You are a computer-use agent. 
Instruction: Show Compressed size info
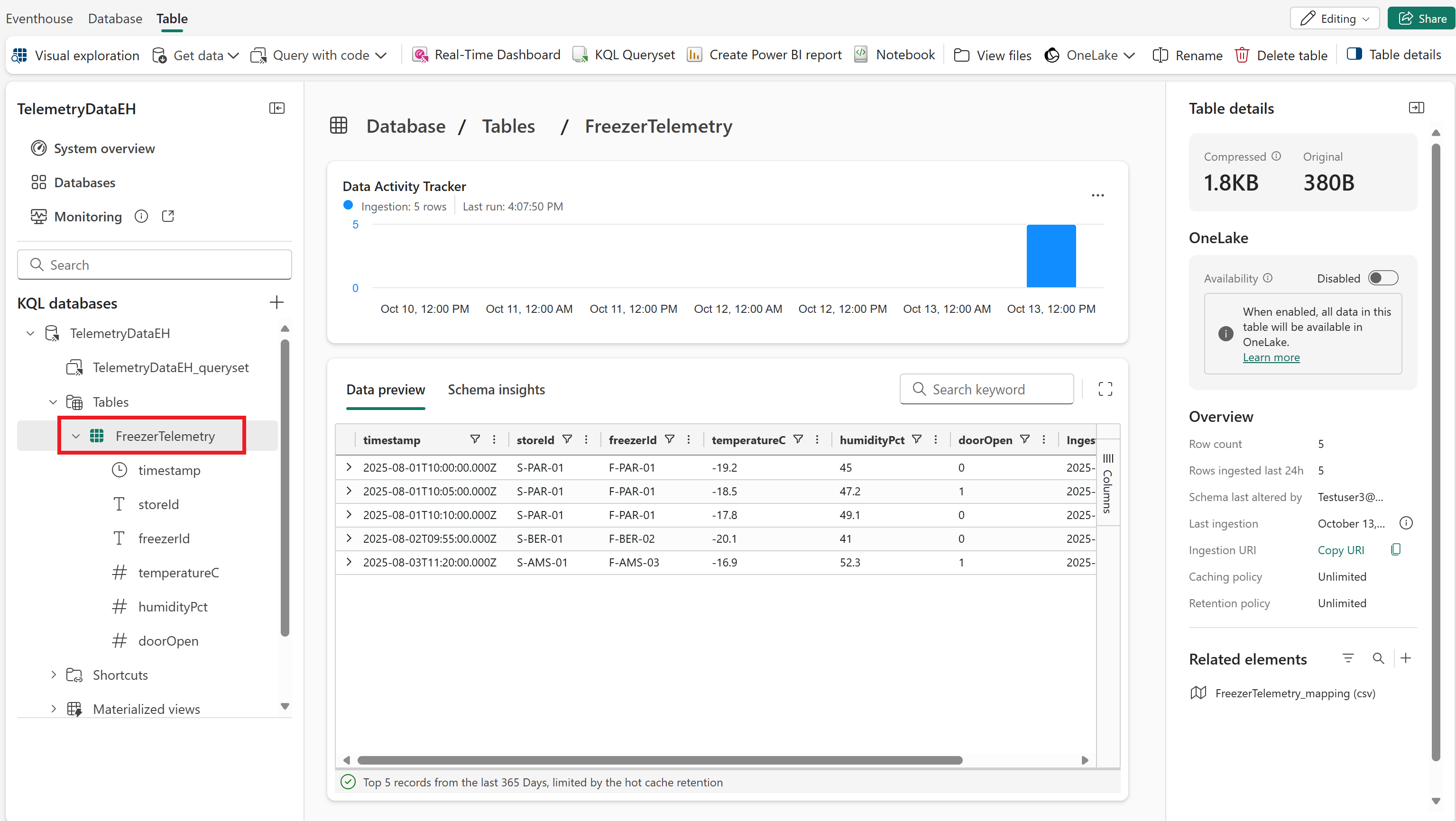click(1276, 156)
